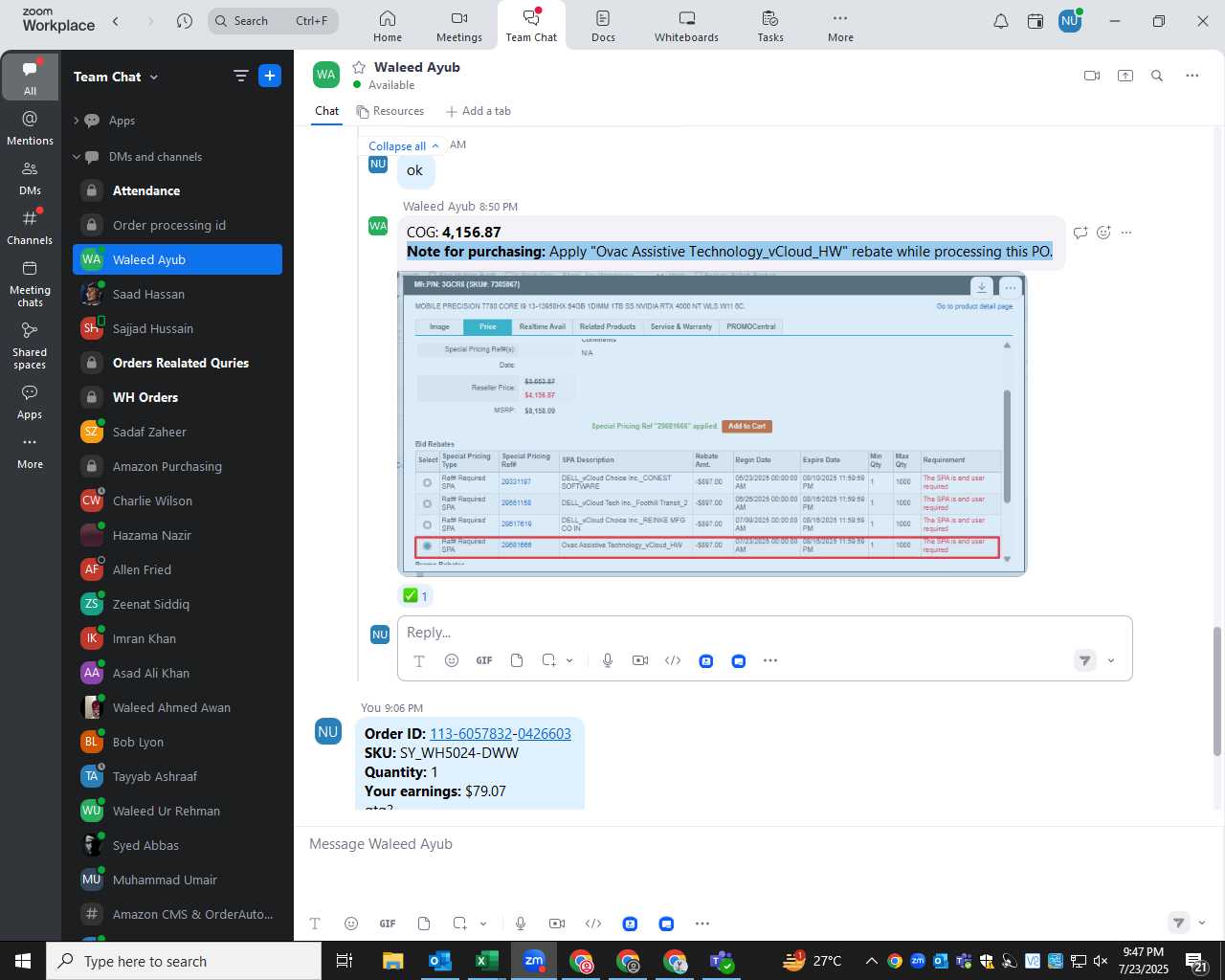
Task: Open the Home tab
Action: pyautogui.click(x=388, y=26)
